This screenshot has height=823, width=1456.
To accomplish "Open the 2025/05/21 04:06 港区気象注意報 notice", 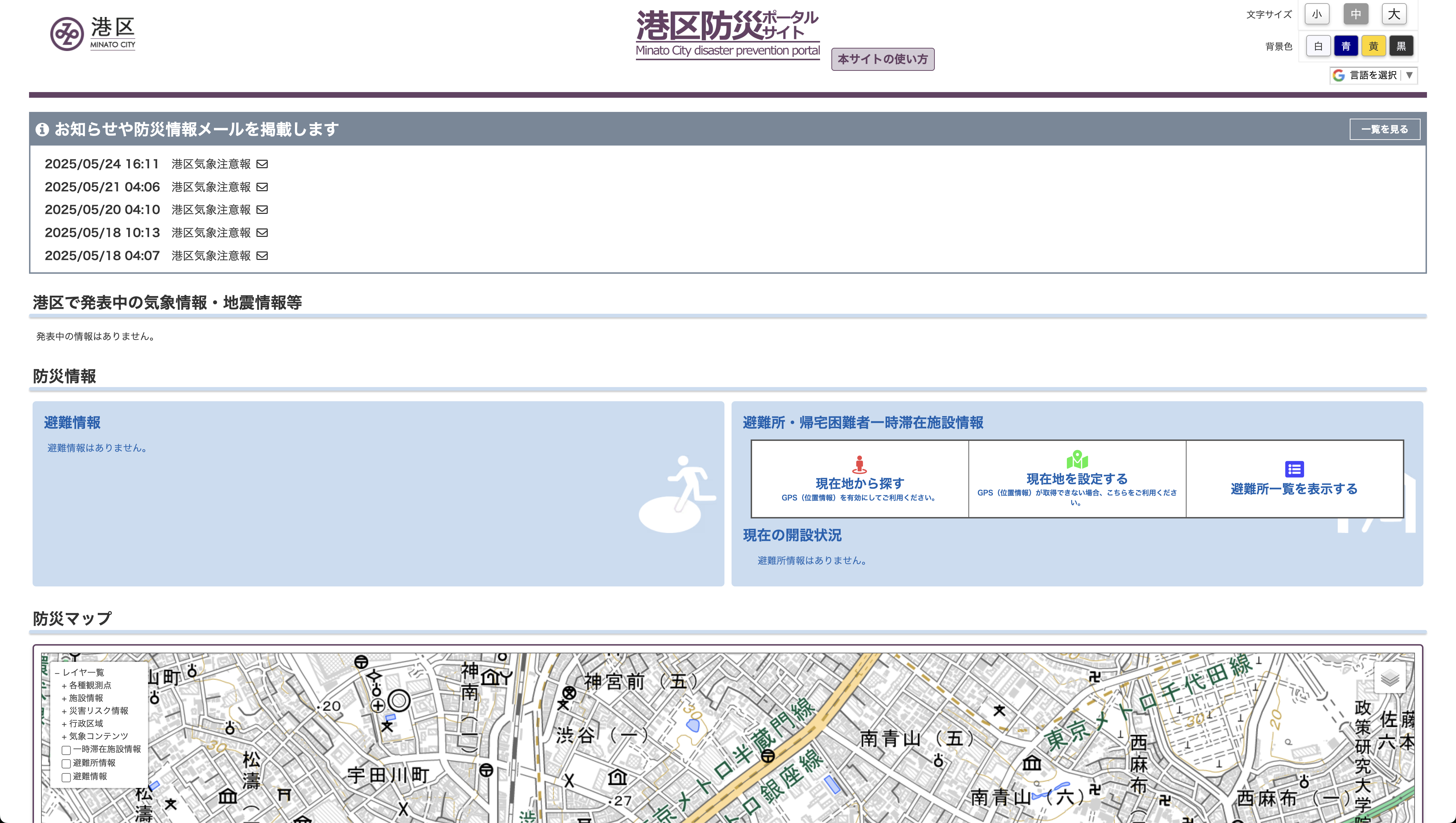I will coord(211,187).
